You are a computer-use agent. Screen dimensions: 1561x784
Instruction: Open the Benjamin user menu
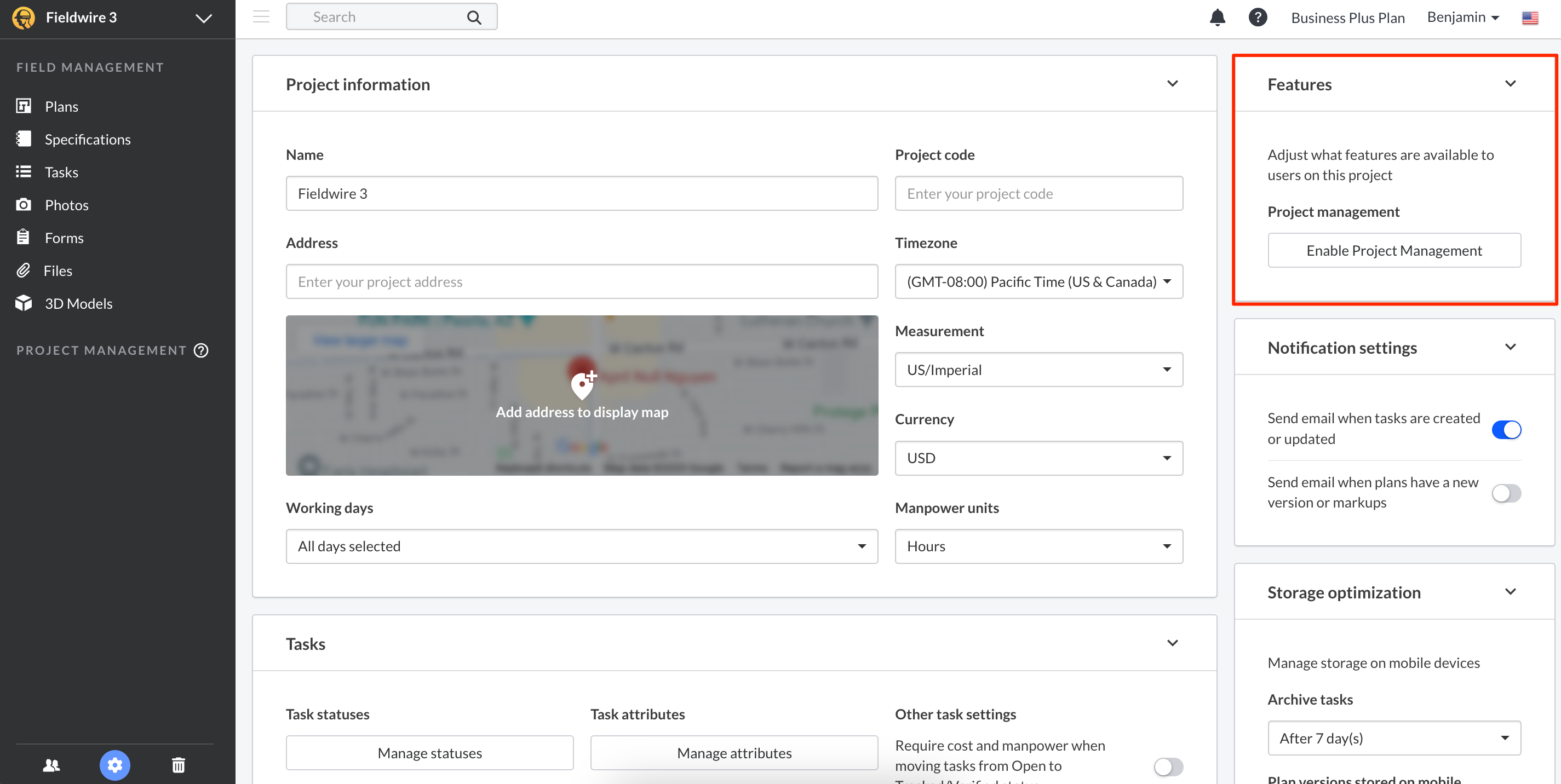tap(1462, 17)
